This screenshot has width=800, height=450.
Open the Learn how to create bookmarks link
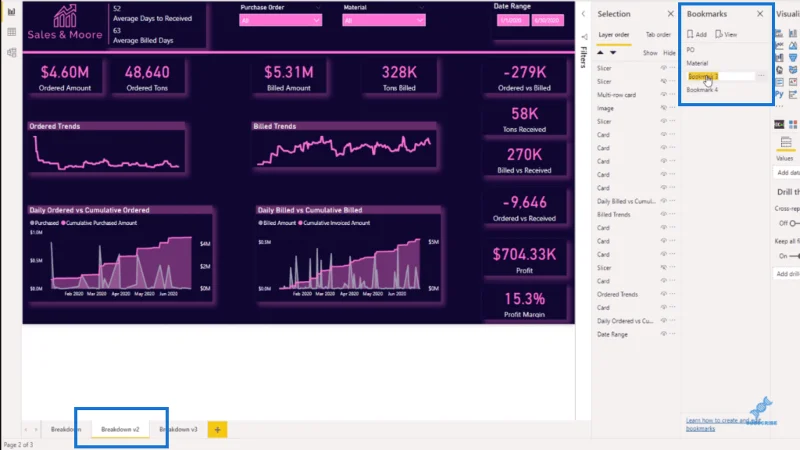(x=717, y=424)
